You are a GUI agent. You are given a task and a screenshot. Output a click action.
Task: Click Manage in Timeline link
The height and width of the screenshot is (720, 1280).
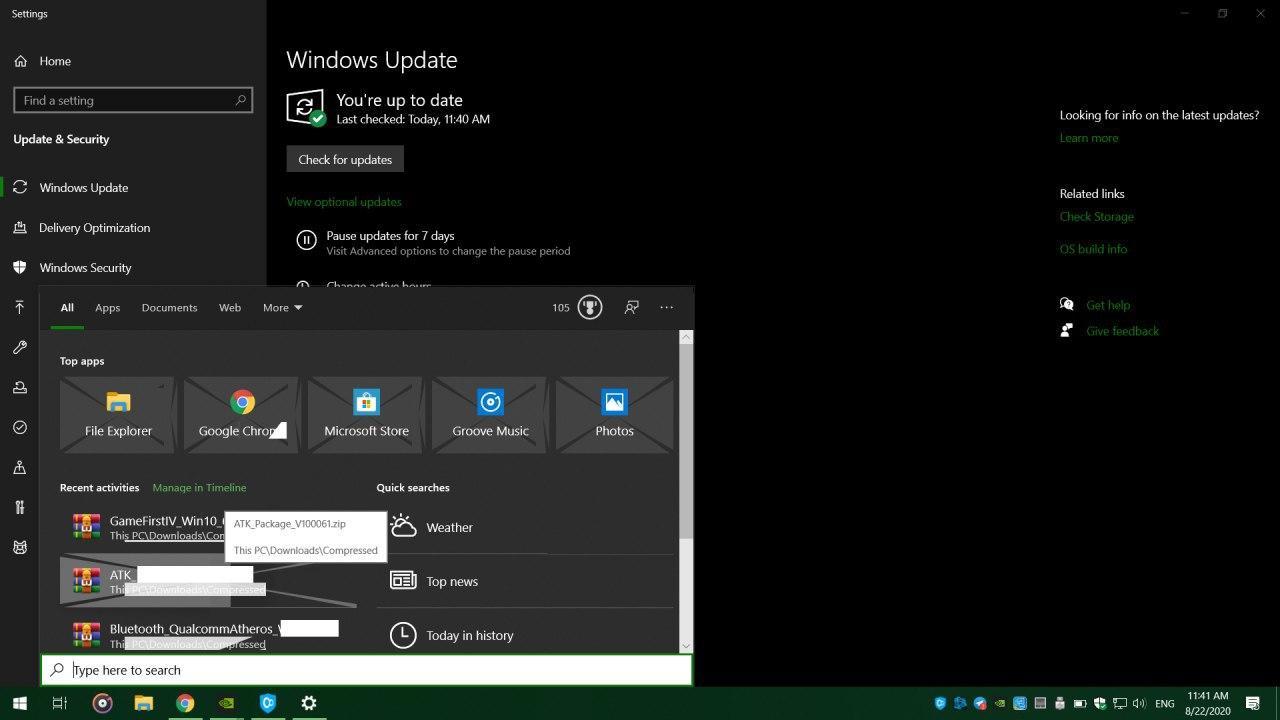click(199, 488)
